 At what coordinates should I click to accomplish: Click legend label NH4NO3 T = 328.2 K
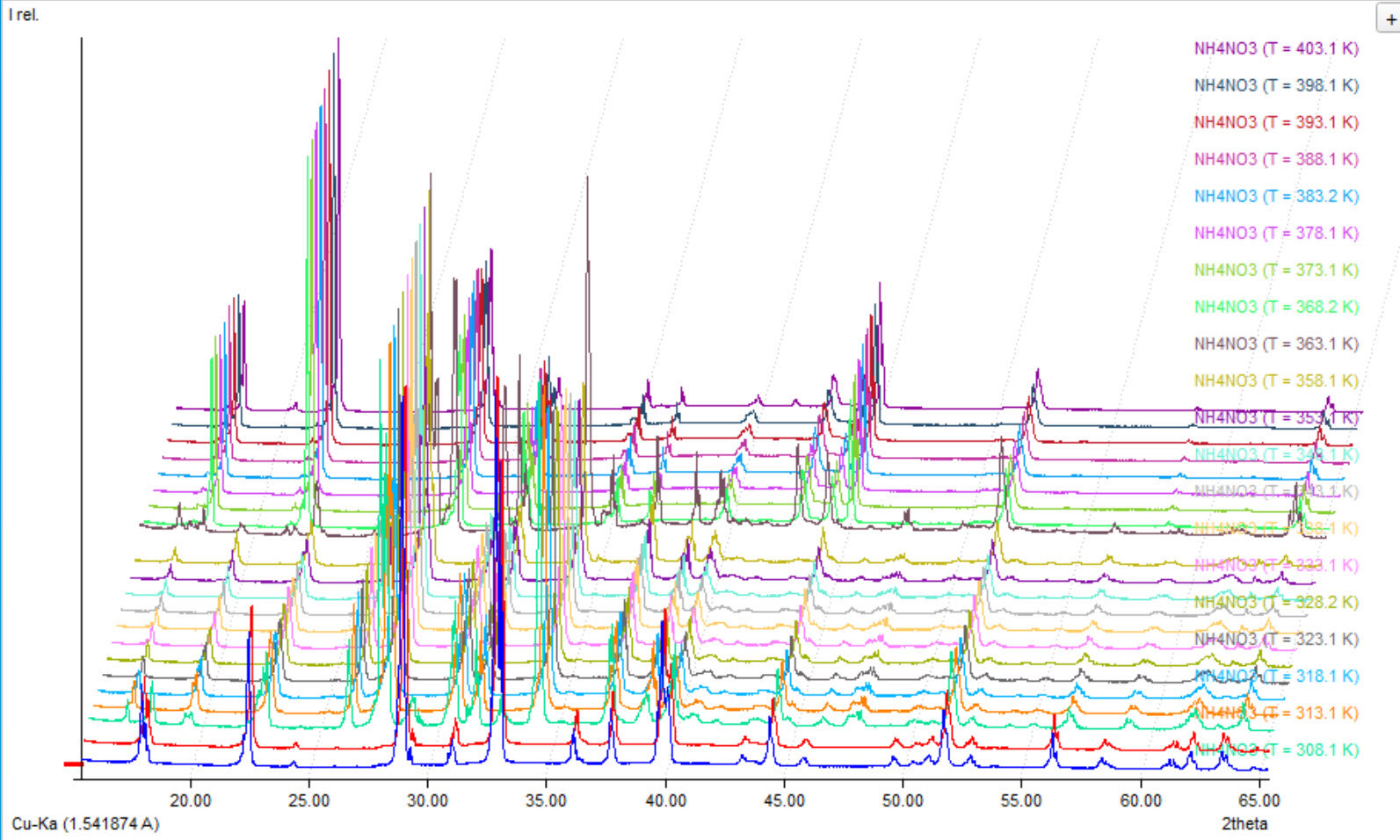[x=1275, y=602]
